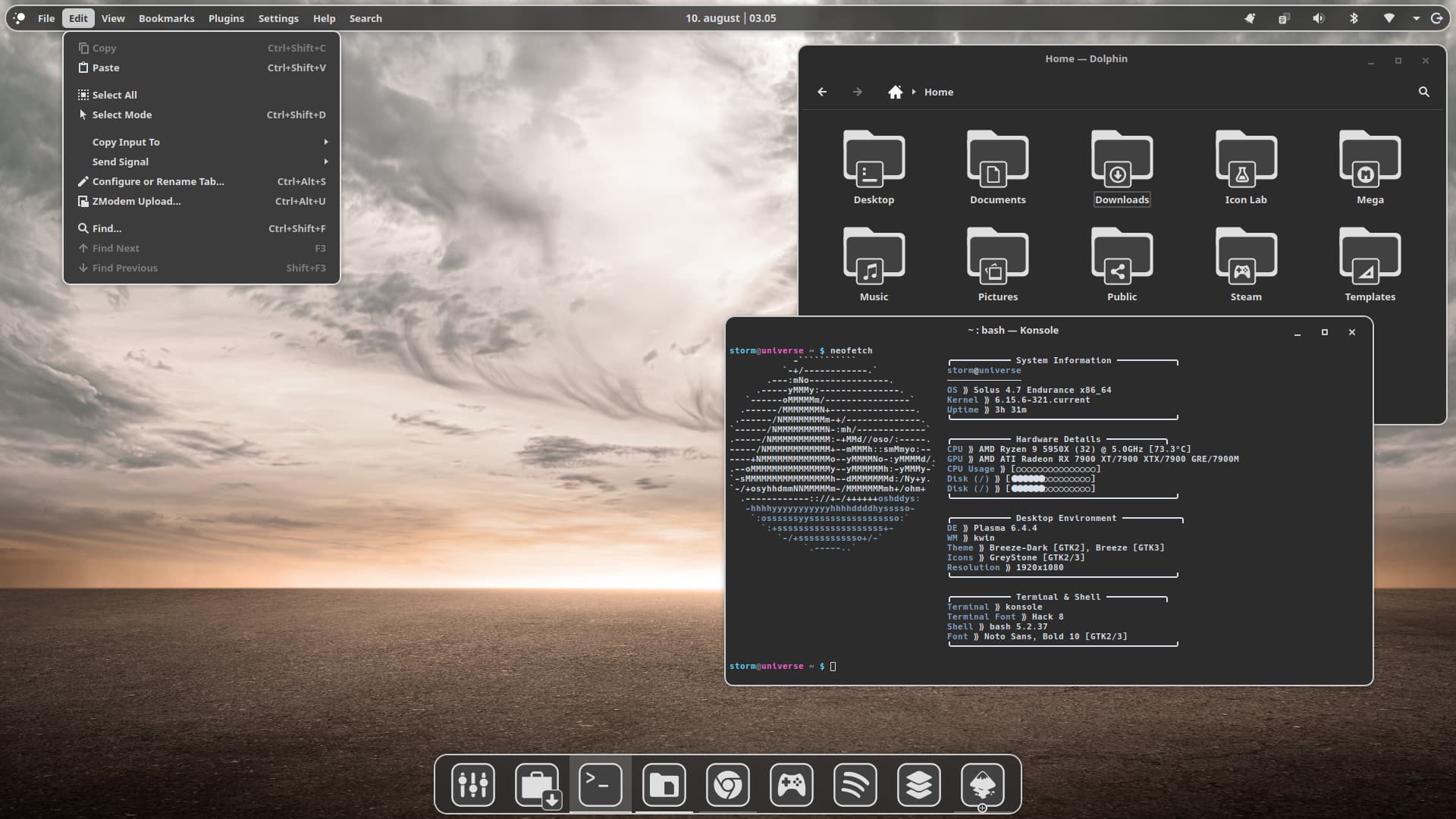Click the Home breadcrumb label
1456x819 pixels.
pyautogui.click(x=938, y=92)
